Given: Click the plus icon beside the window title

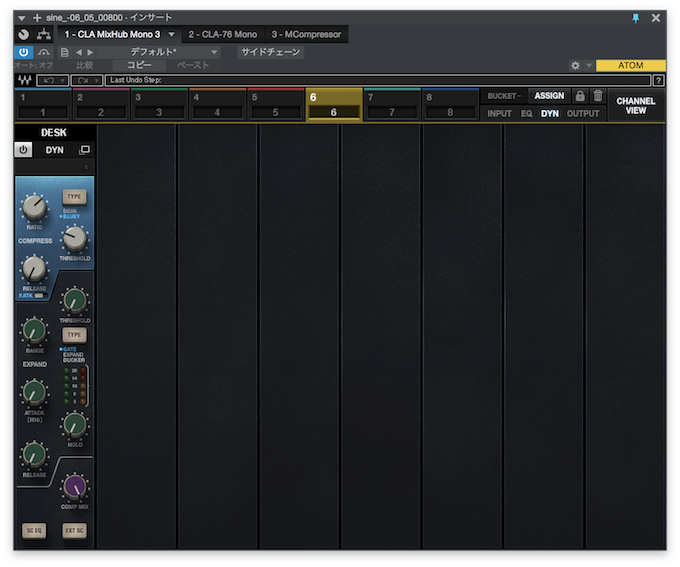Looking at the screenshot, I should 37,18.
